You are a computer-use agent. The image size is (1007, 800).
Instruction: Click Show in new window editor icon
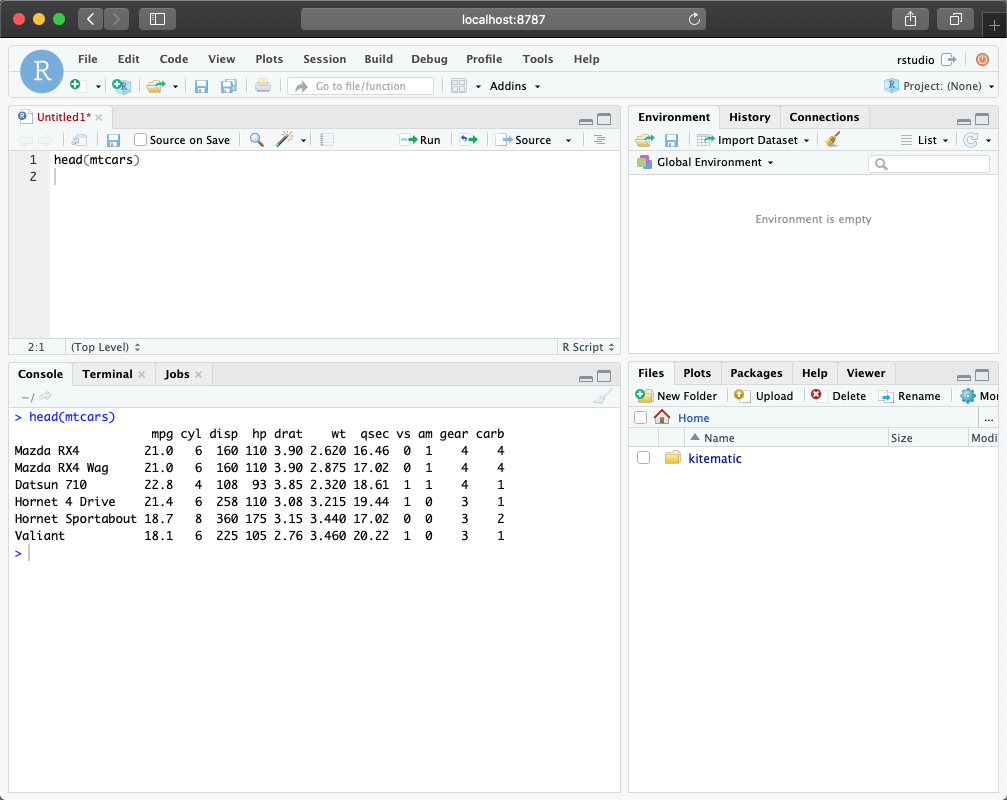pos(79,139)
